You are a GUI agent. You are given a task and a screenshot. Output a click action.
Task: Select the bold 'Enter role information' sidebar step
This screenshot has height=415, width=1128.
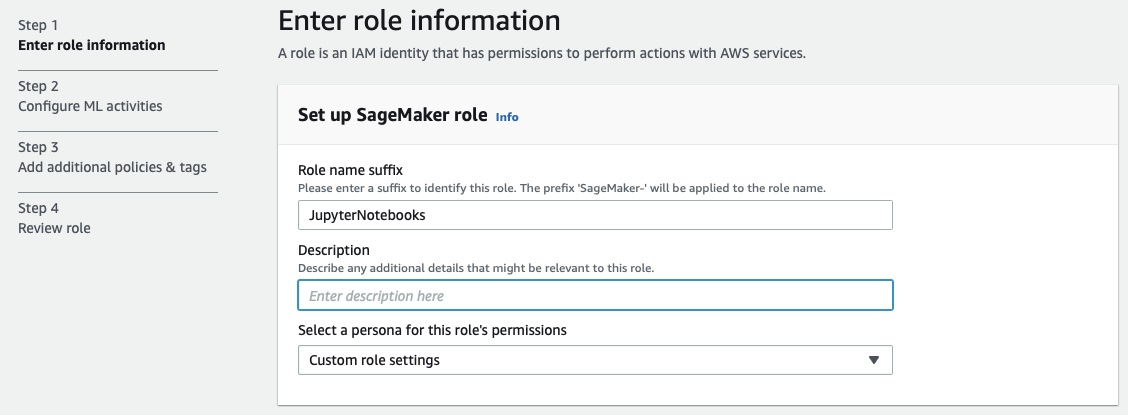click(x=92, y=45)
